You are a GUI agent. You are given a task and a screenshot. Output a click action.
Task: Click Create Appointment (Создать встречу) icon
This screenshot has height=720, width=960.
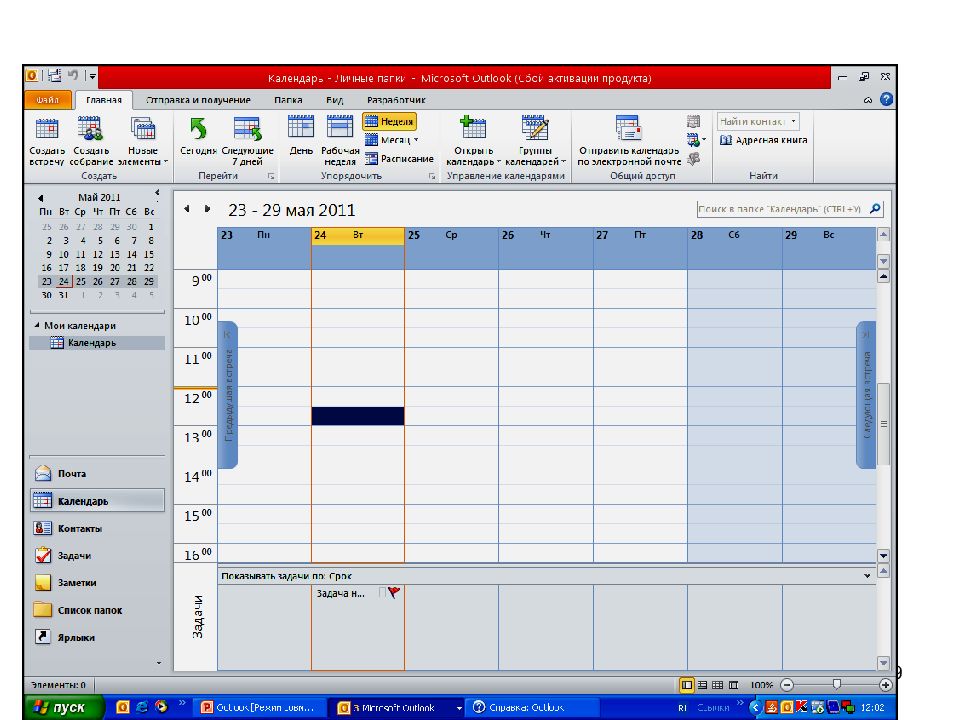(x=47, y=140)
